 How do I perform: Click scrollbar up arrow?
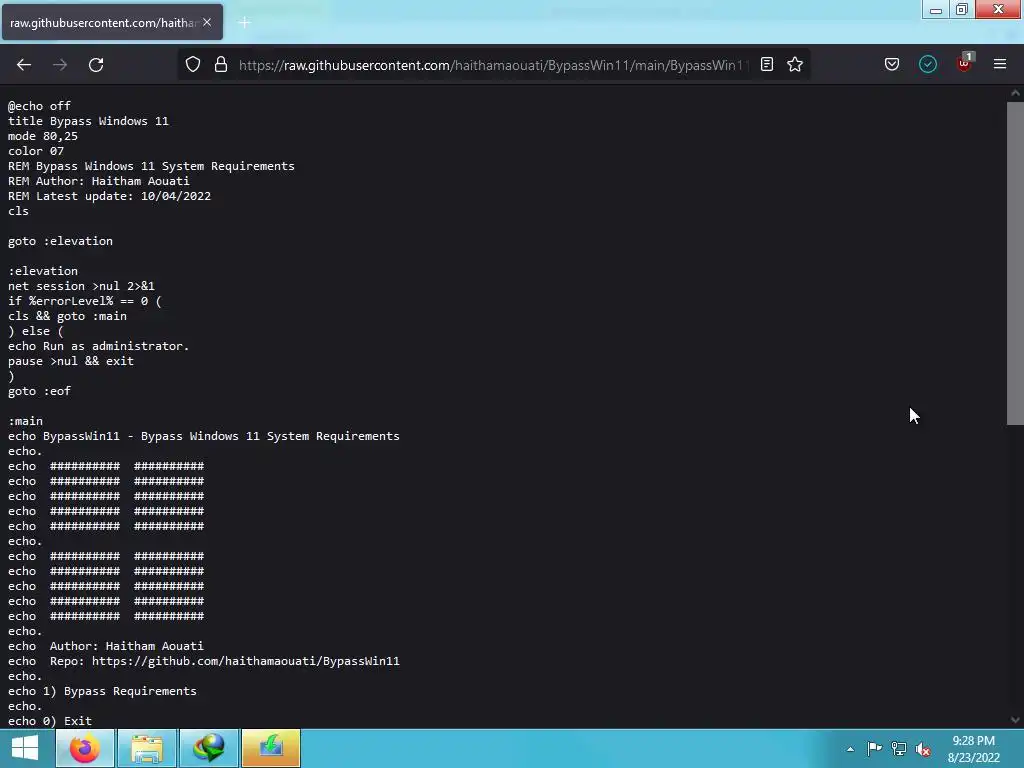pos(1015,93)
